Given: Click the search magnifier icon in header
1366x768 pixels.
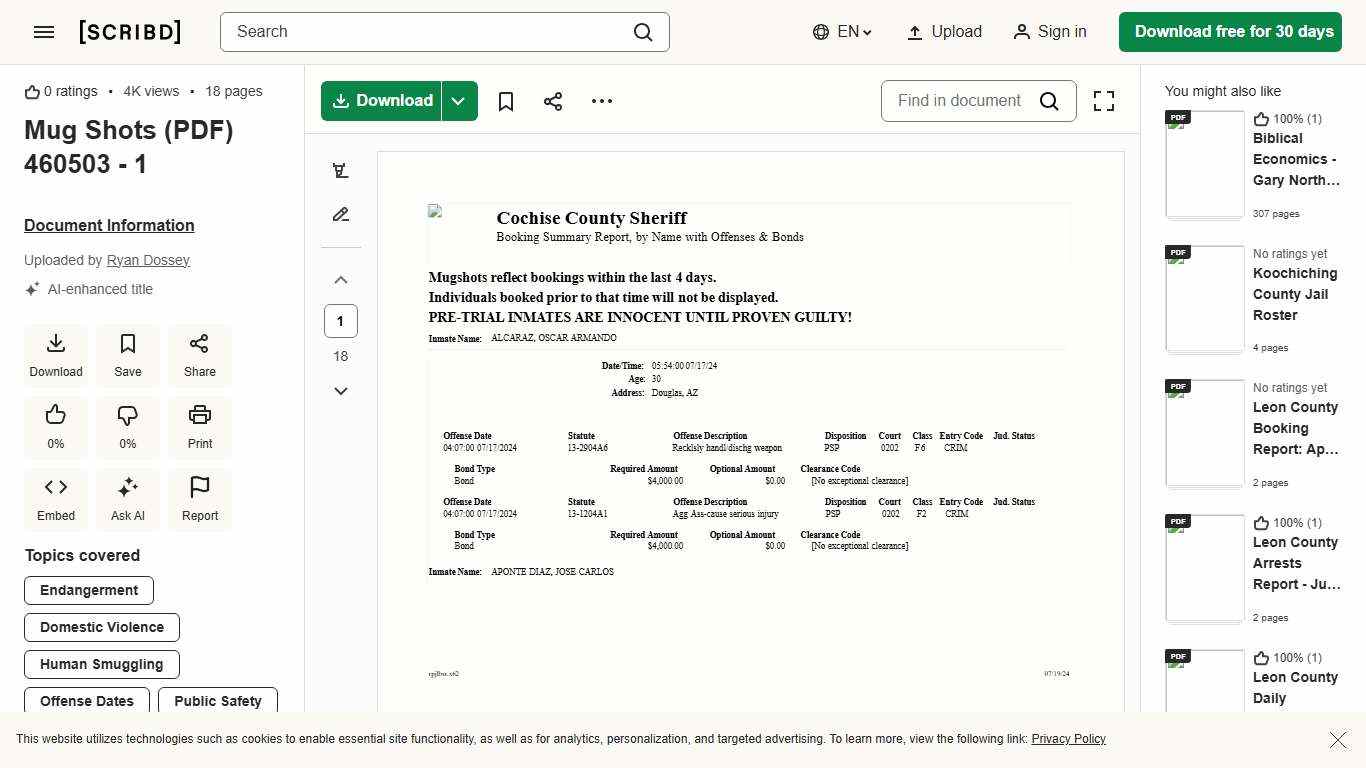Looking at the screenshot, I should pyautogui.click(x=643, y=32).
